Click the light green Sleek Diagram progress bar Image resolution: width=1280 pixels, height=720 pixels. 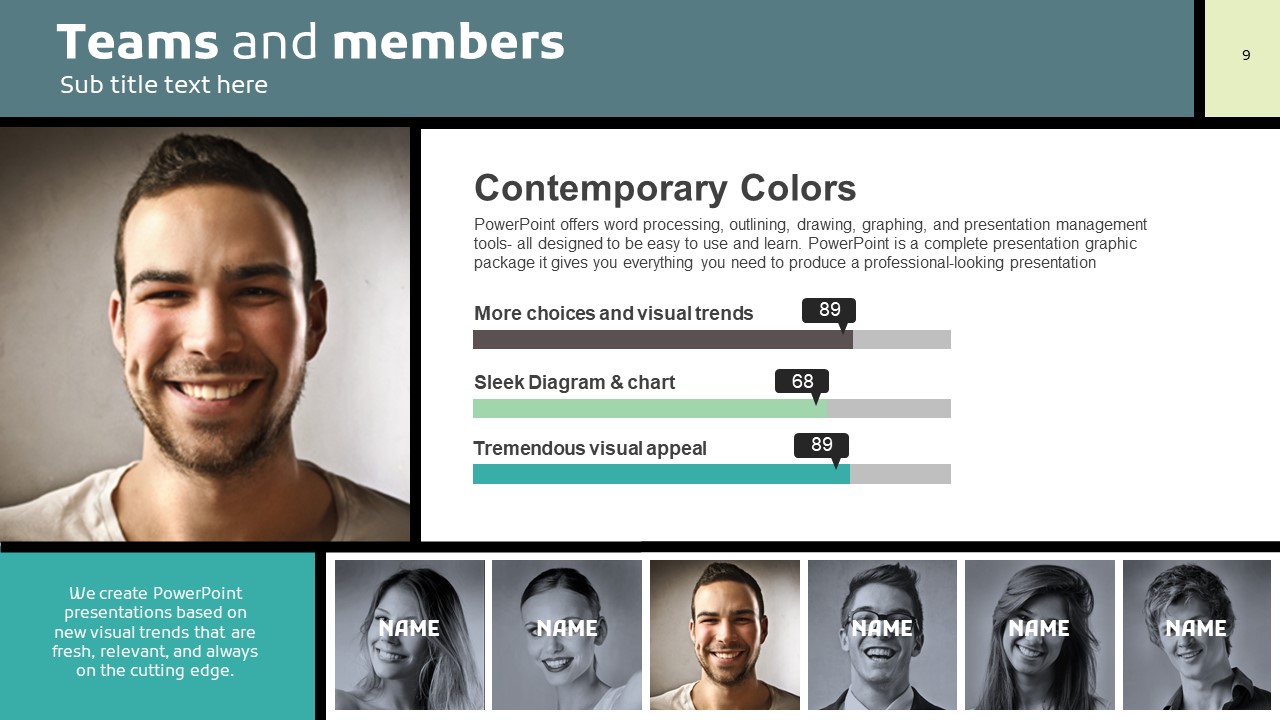click(648, 408)
